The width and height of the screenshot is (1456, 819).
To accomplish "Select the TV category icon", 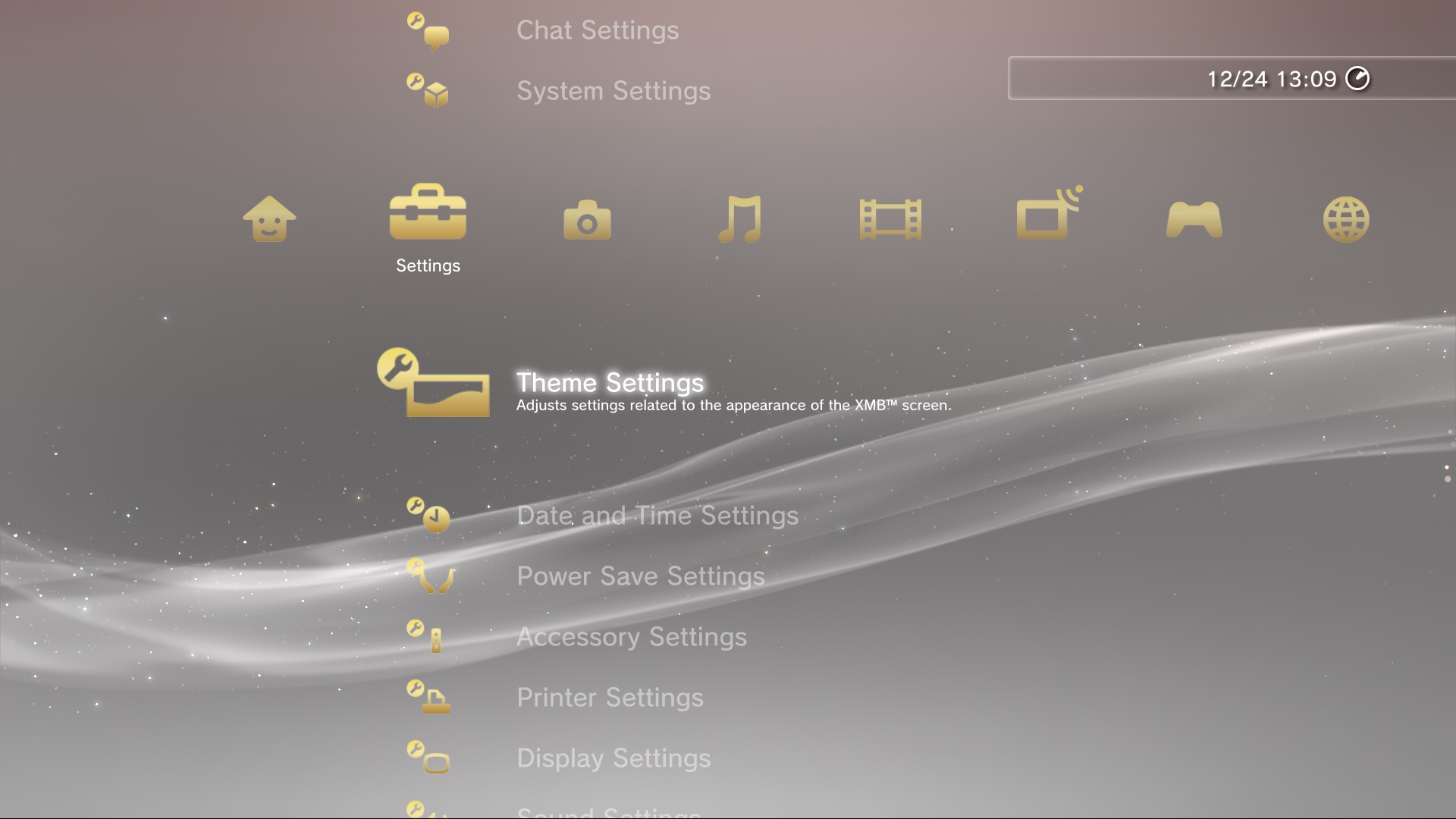I will pyautogui.click(x=1050, y=212).
